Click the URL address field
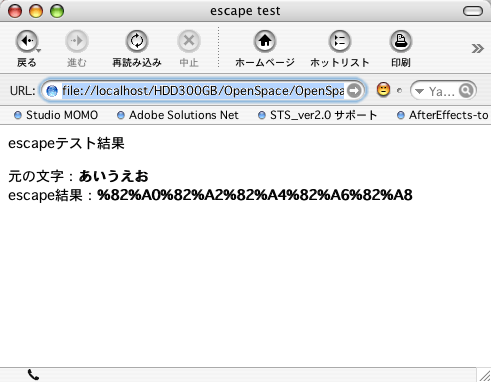 tap(203, 90)
